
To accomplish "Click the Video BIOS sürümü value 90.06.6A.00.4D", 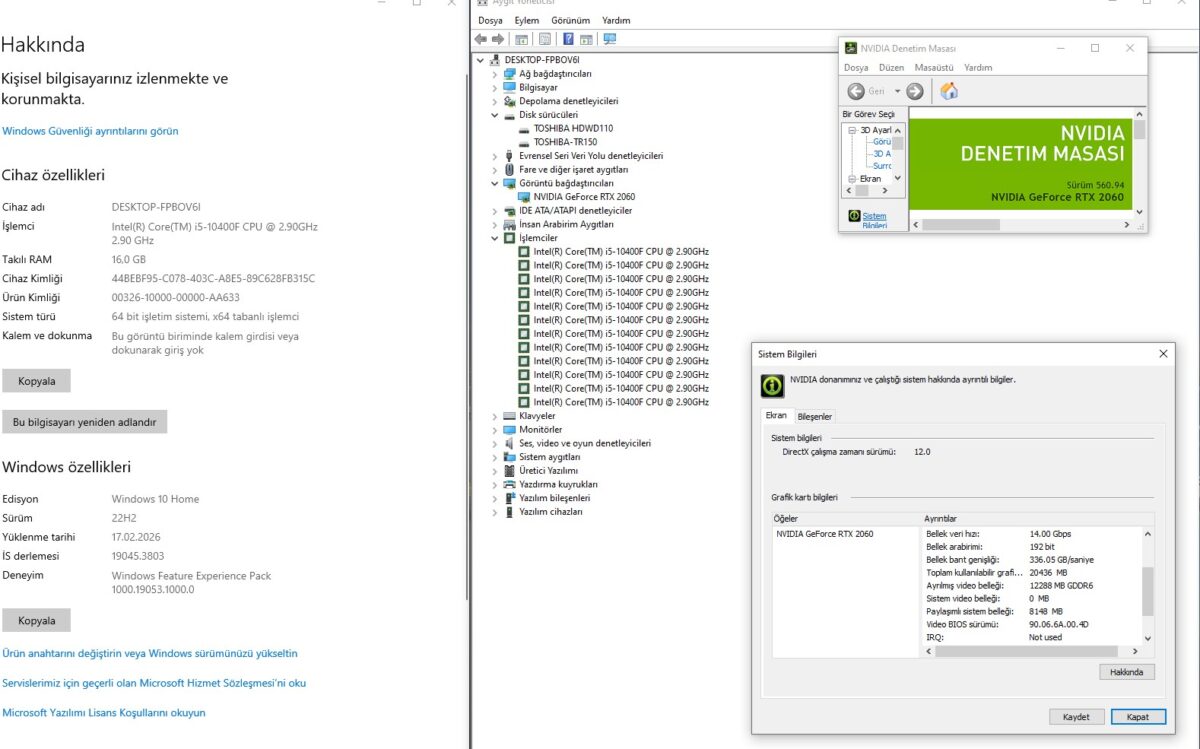I will pos(1059,624).
